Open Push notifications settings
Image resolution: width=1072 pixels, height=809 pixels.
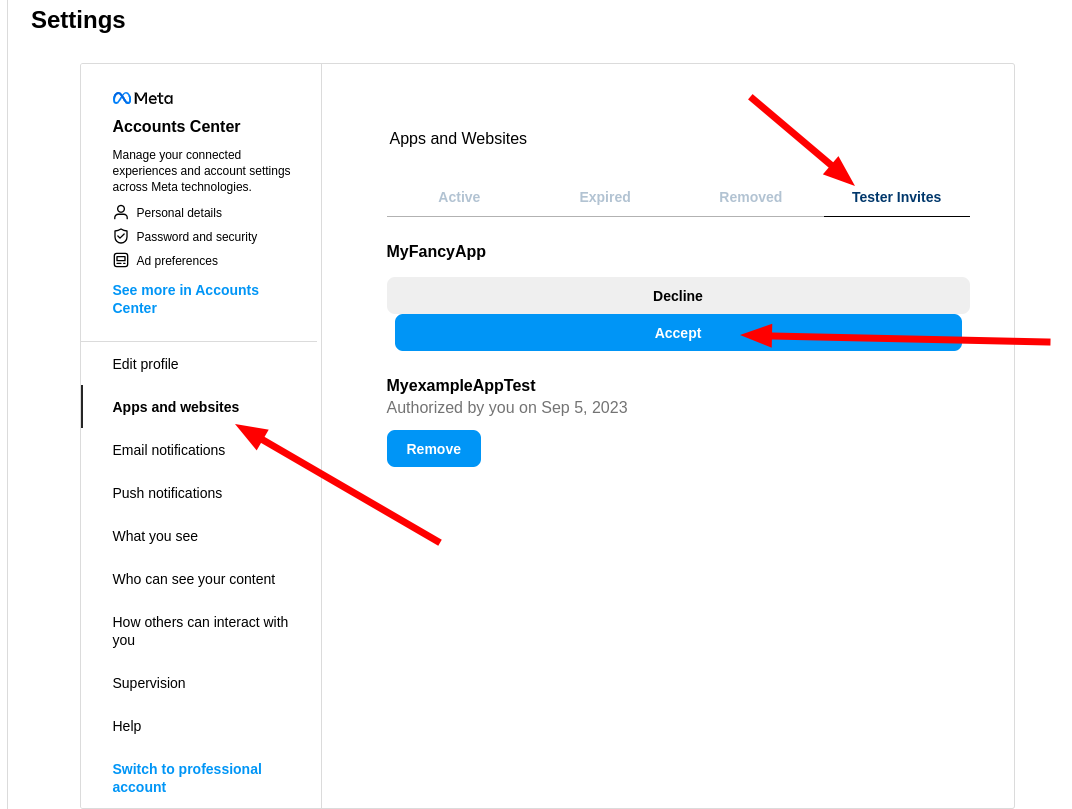167,493
